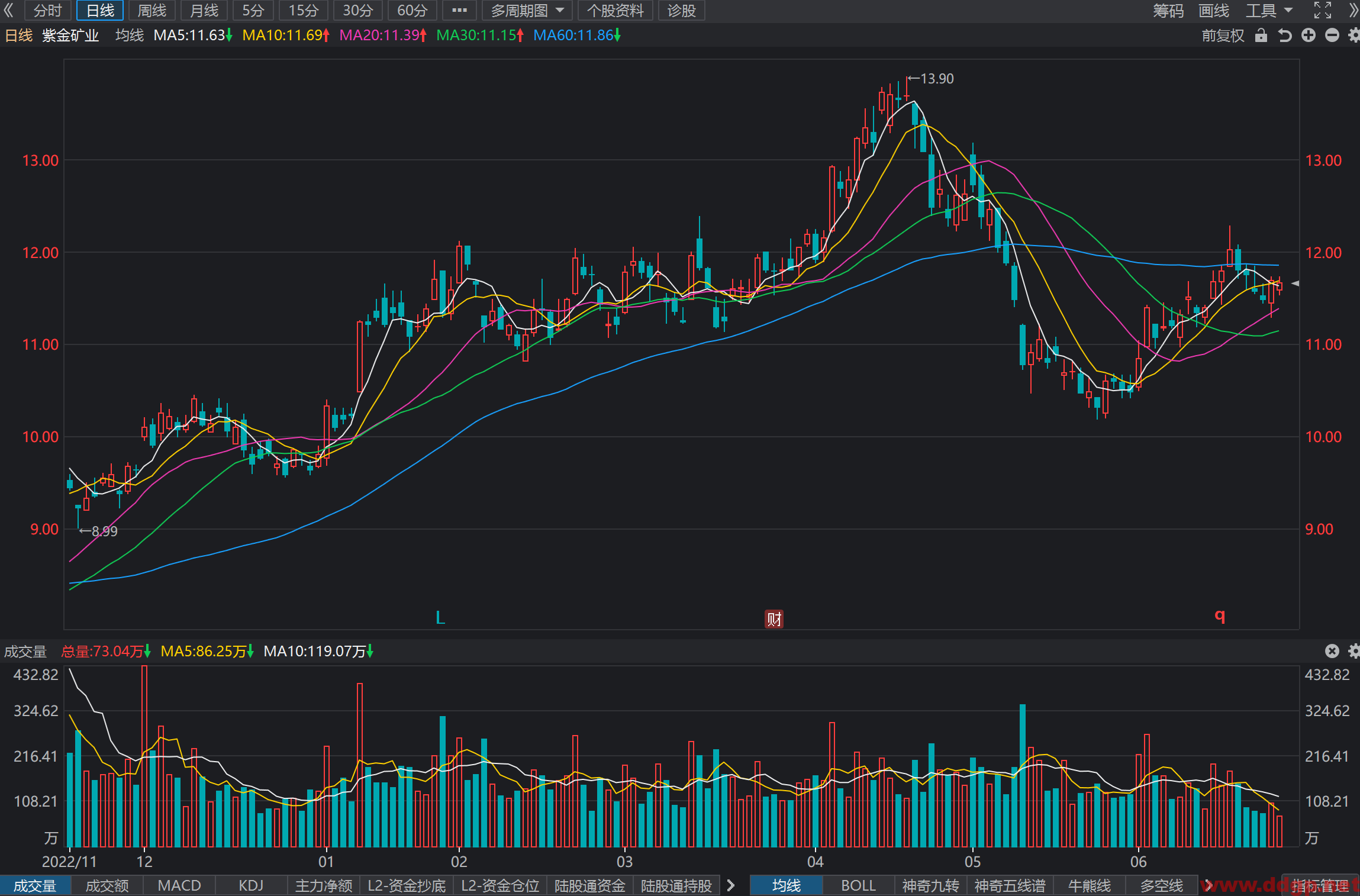Select the 日线 daily period
The height and width of the screenshot is (896, 1360).
100,10
